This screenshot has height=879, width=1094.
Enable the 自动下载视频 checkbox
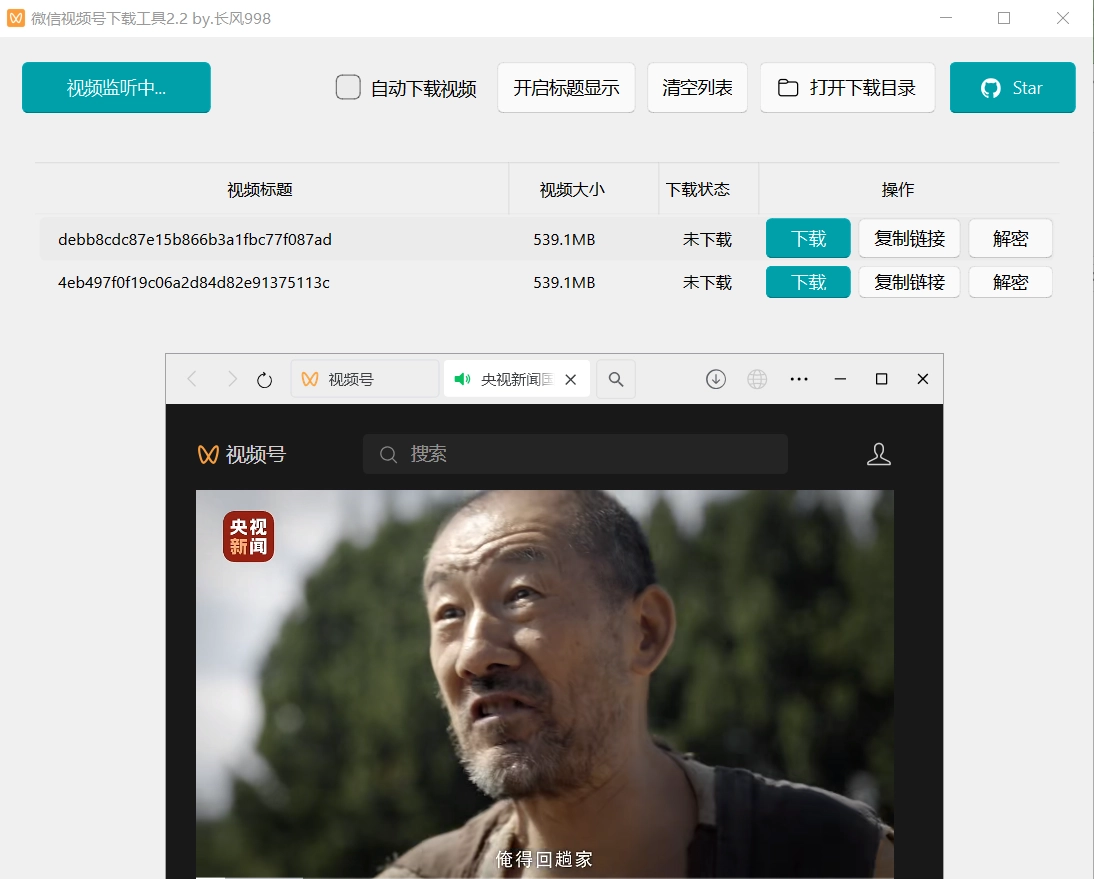click(348, 87)
